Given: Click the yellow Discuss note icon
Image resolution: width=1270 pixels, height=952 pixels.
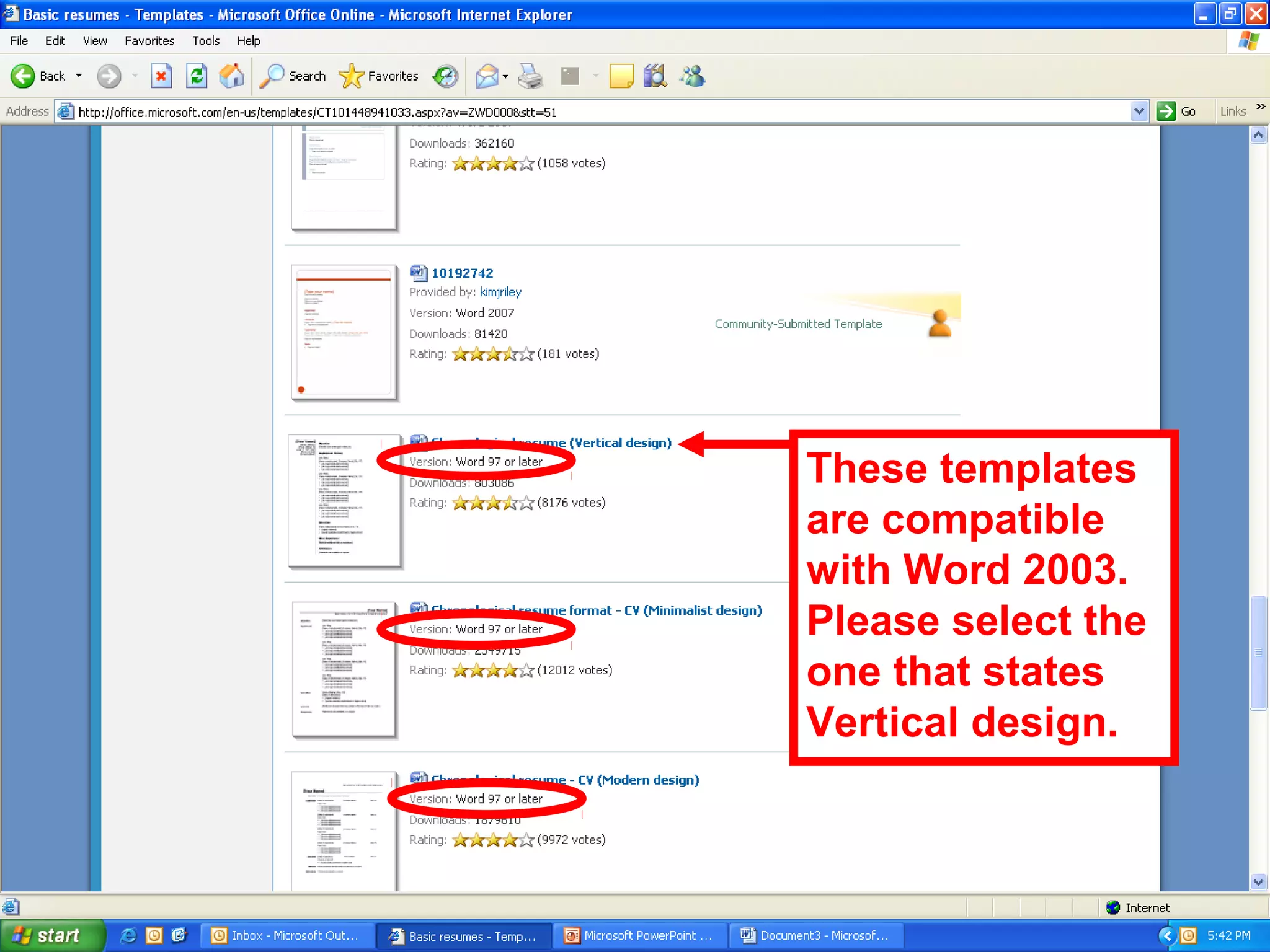Looking at the screenshot, I should tap(621, 76).
